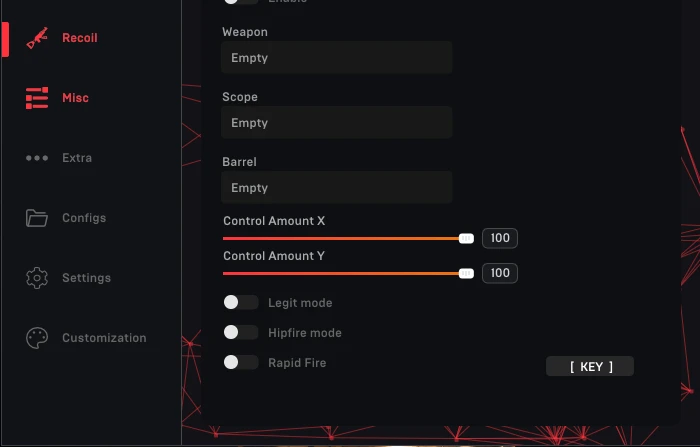
Task: Enable the Legit mode toggle
Action: (240, 302)
